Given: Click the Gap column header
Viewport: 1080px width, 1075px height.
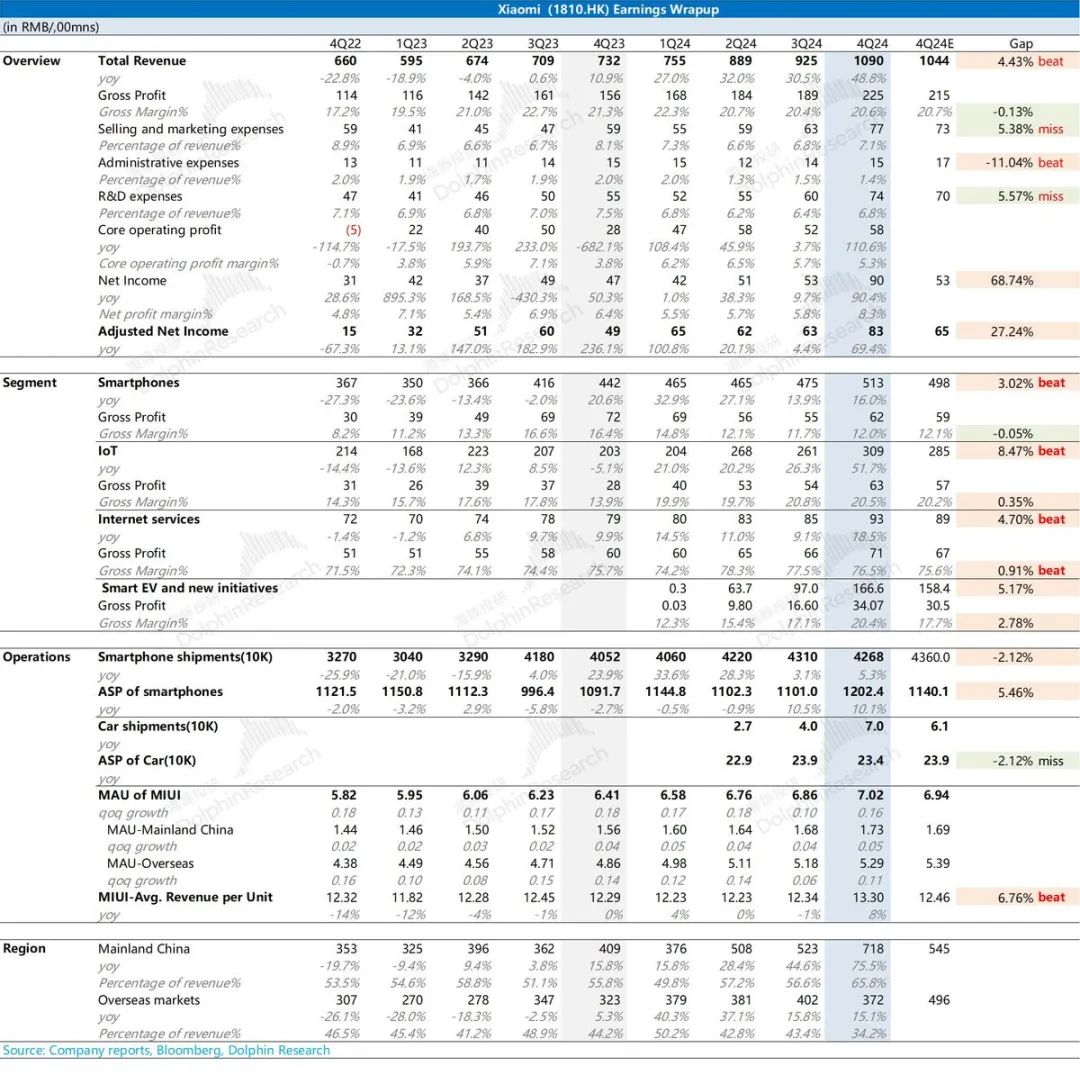Looking at the screenshot, I should [1020, 44].
